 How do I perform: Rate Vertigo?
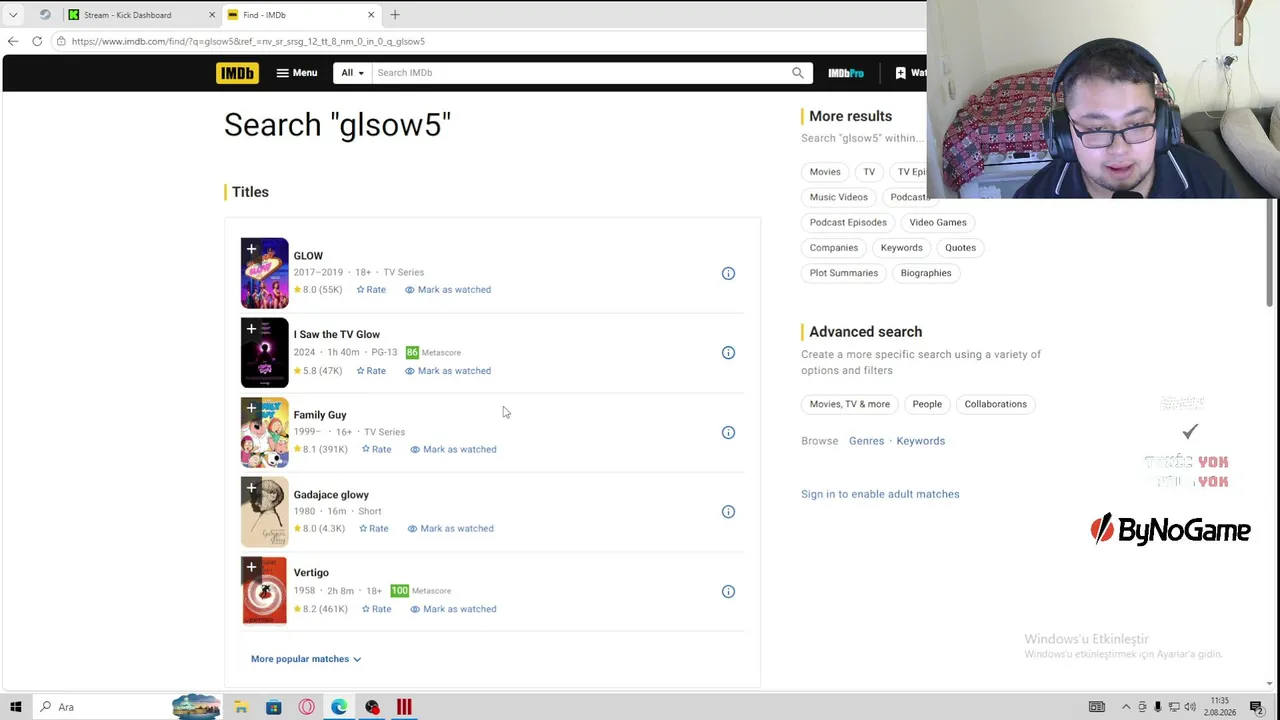(376, 609)
